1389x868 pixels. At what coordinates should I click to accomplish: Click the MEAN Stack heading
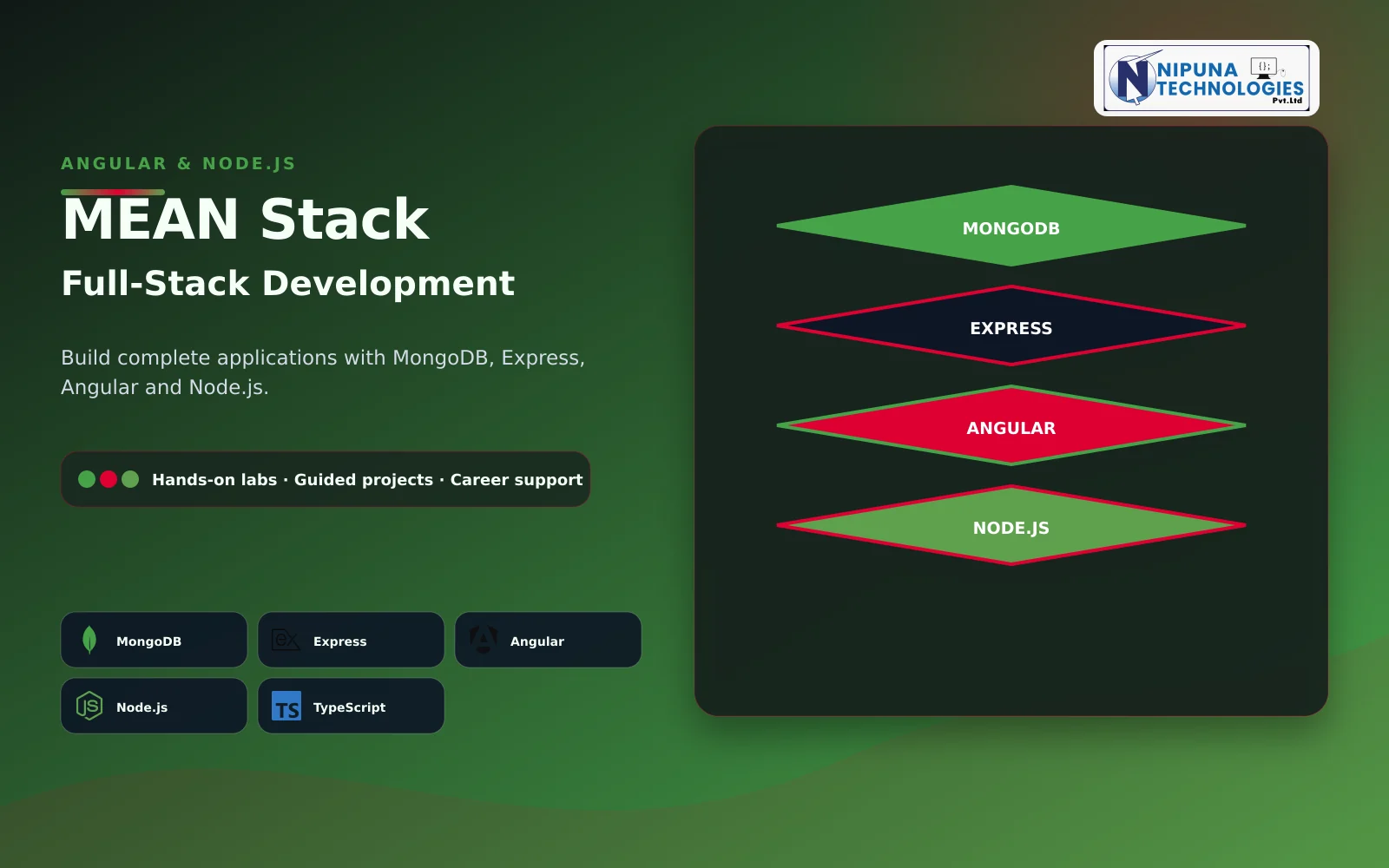coord(246,219)
